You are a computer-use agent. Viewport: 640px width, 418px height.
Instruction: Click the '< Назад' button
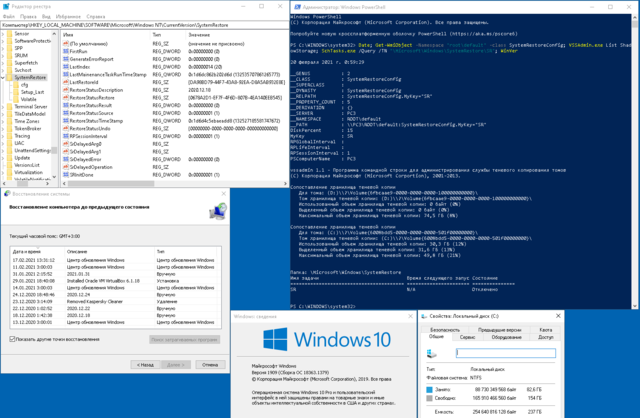click(x=145, y=365)
